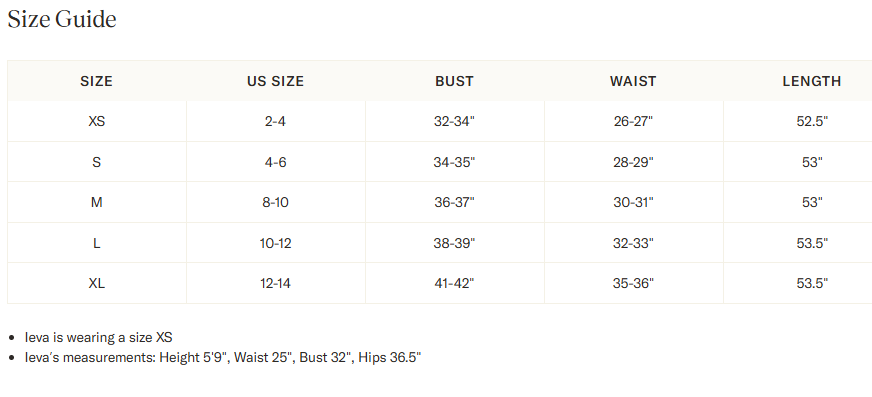Click the 'Ieva is wearing a size XS' note
Viewport: 872px width, 397px height.
[98, 338]
